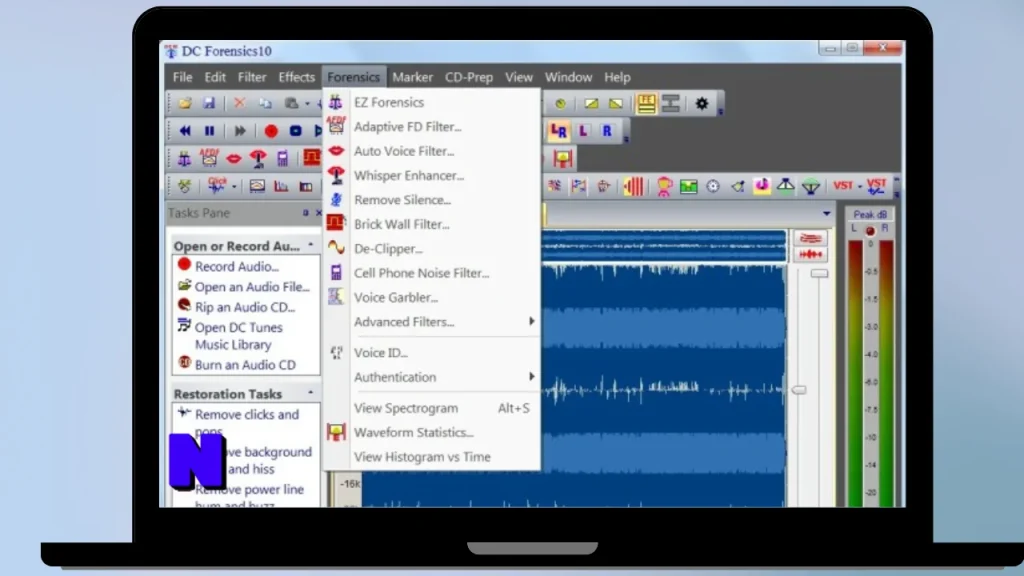Choose Remove Silence menu item
Image resolution: width=1024 pixels, height=576 pixels.
click(432, 200)
